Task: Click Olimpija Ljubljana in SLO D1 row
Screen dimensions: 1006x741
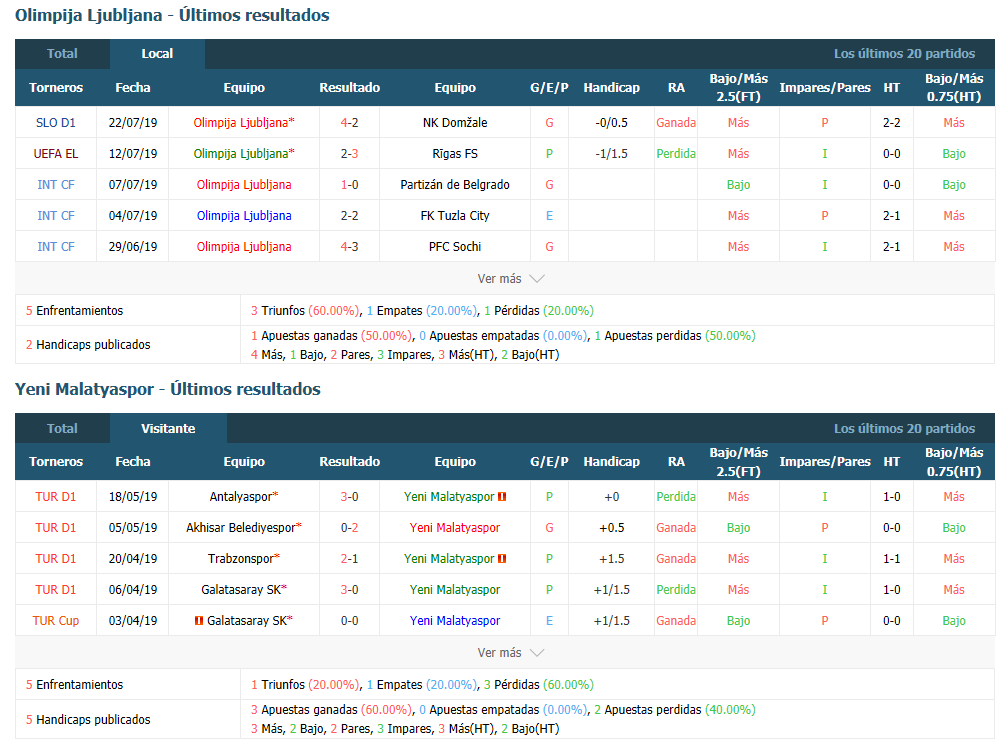Action: 241,123
